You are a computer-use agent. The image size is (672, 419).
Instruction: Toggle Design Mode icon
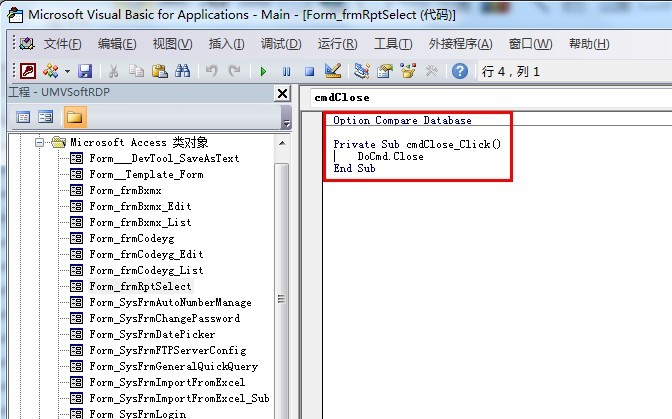[333, 71]
